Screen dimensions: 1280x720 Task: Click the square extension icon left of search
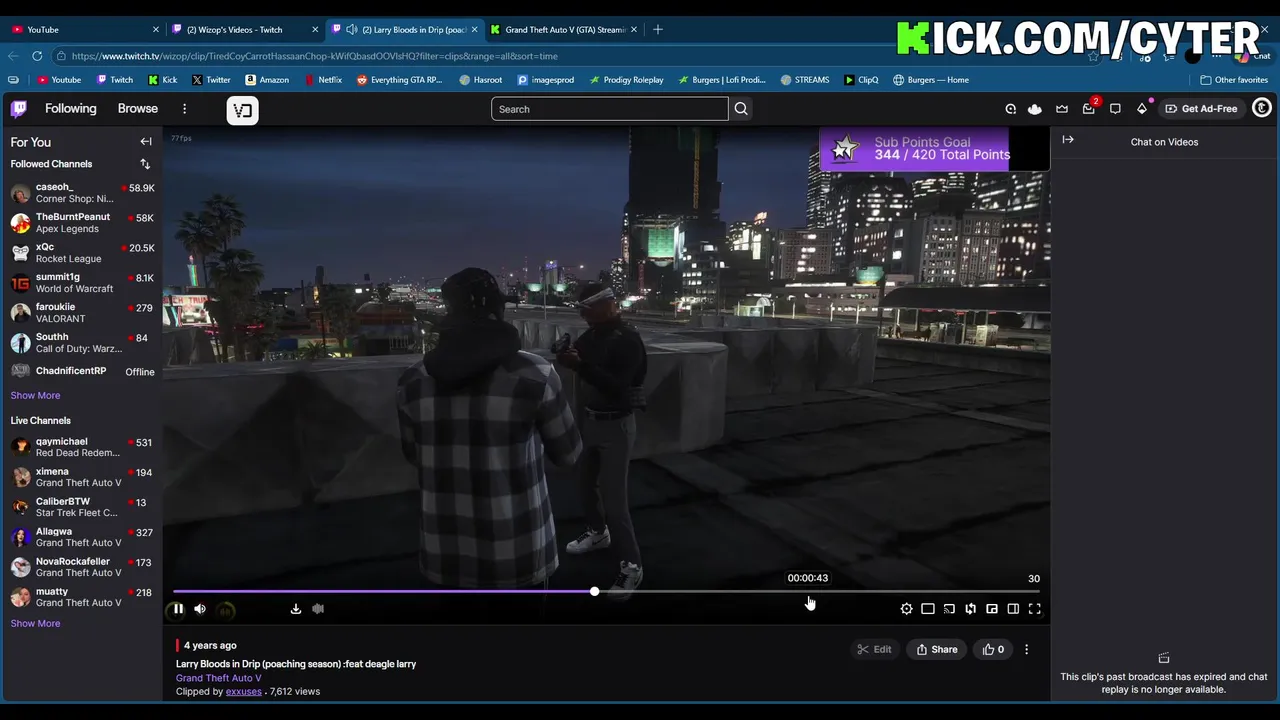(242, 110)
